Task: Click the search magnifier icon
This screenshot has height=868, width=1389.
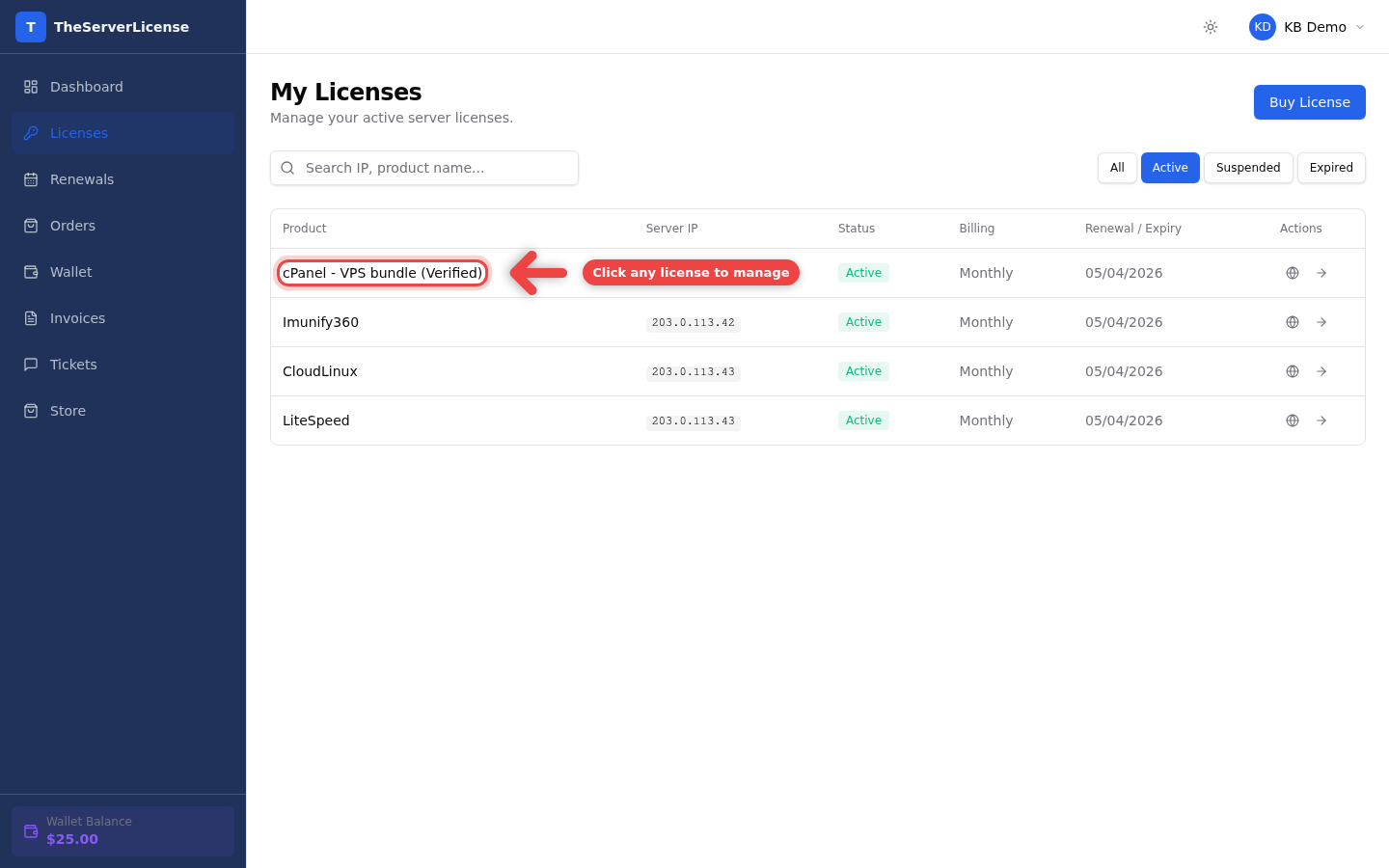Action: coord(287,168)
